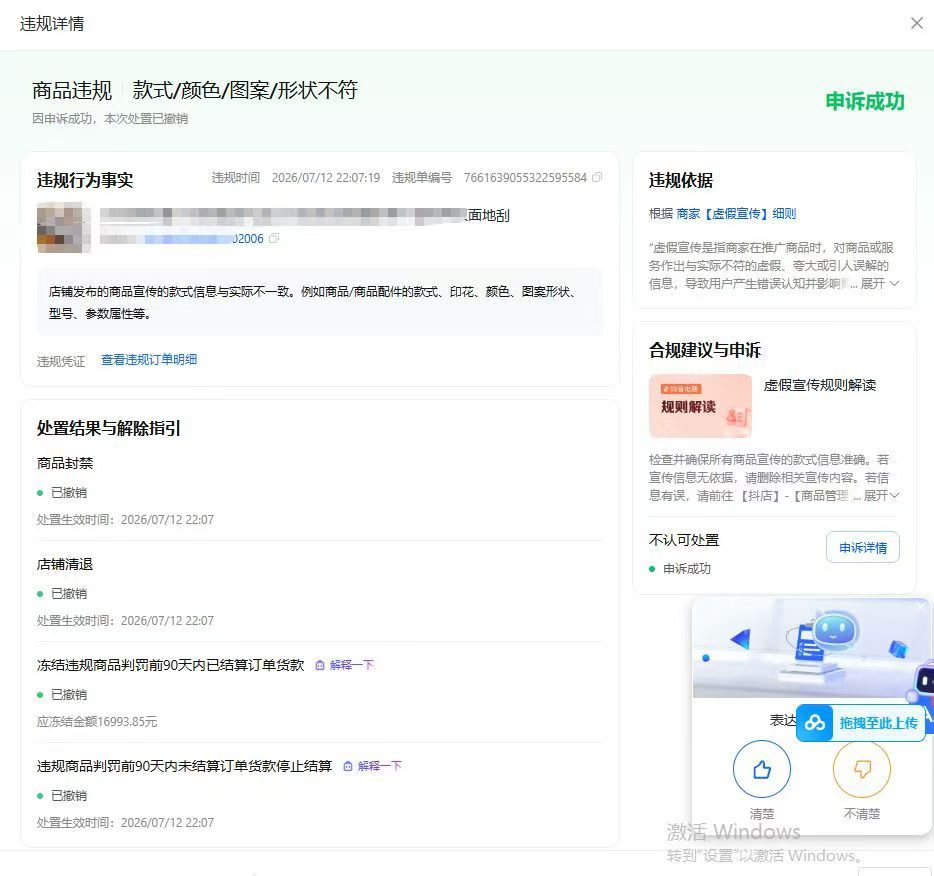Click the 申诉成功 status in top-right header
This screenshot has height=876, width=934.
[865, 102]
